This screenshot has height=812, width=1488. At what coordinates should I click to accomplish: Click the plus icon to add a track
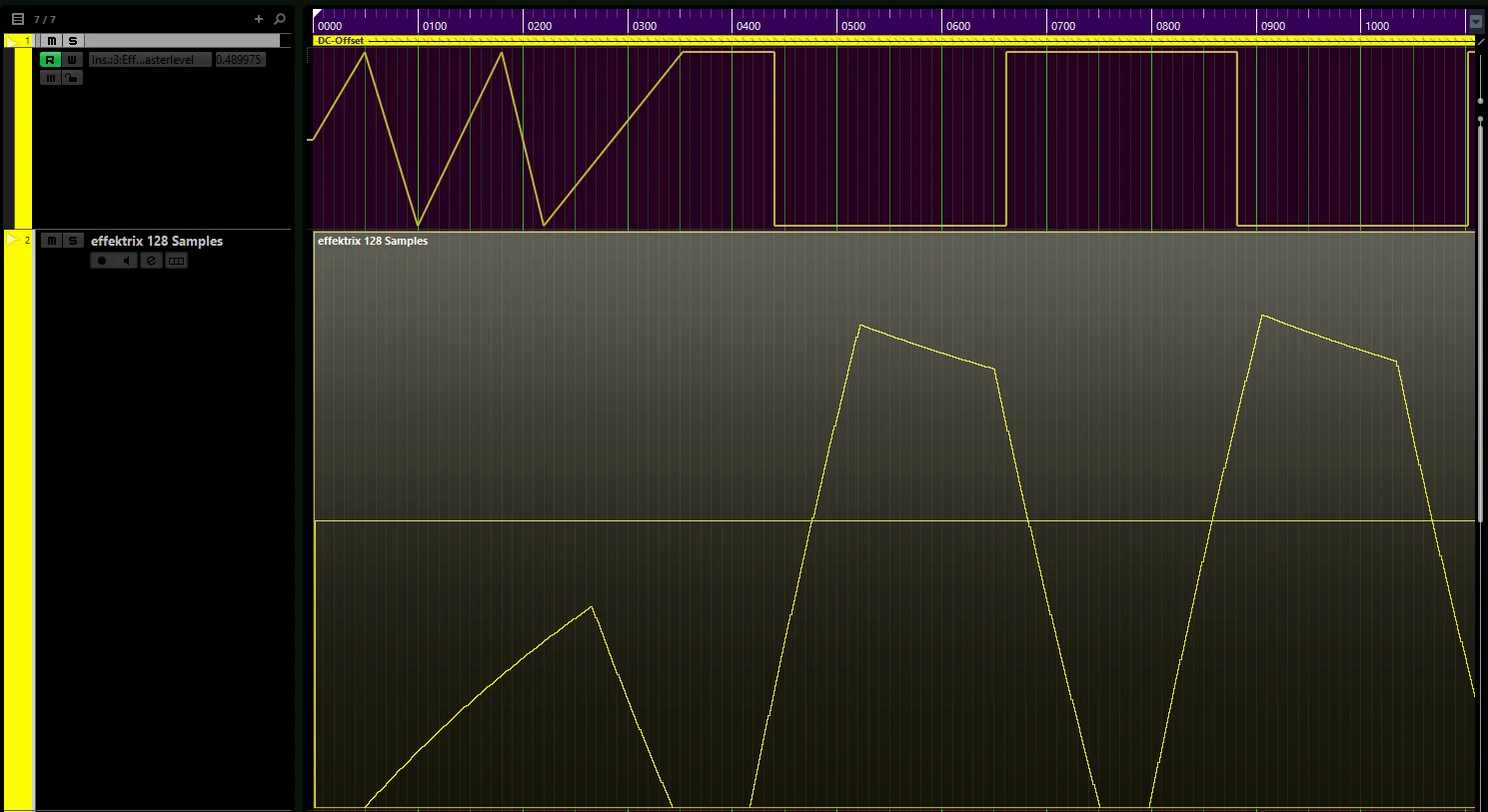click(259, 19)
